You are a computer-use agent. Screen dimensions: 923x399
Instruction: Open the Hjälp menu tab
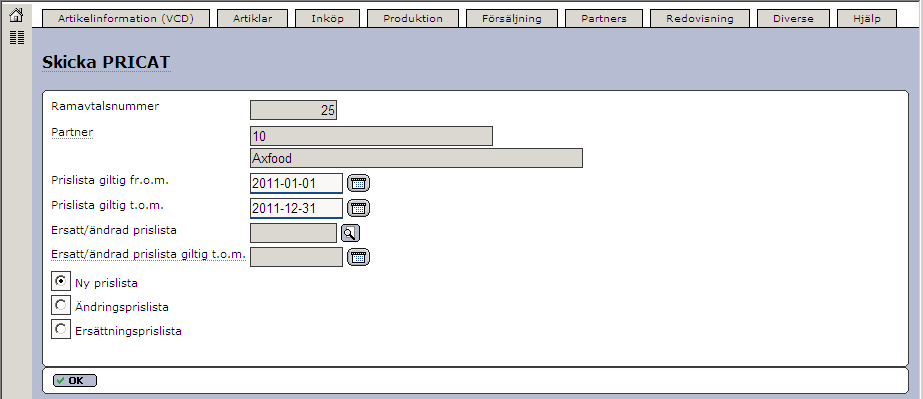point(867,18)
